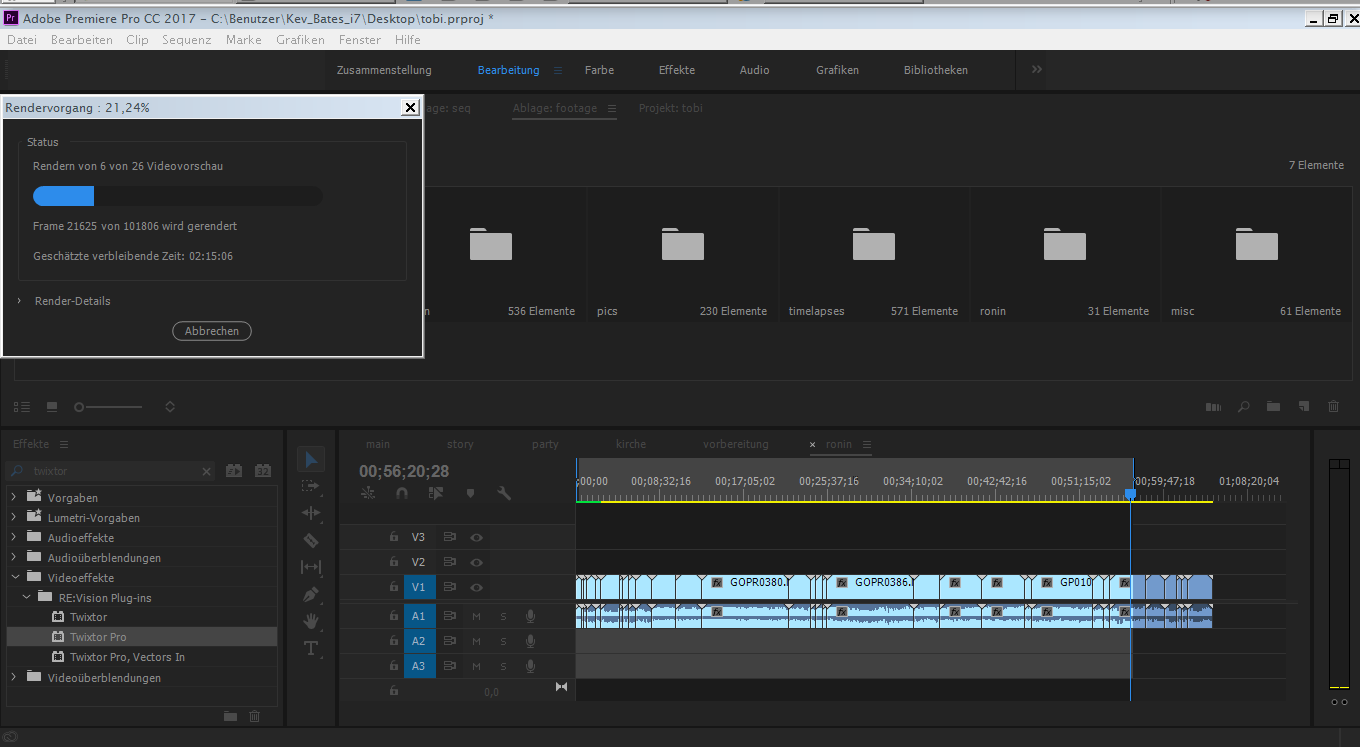Collapse the Videoeffekte folder
This screenshot has width=1360, height=747.
coord(13,577)
